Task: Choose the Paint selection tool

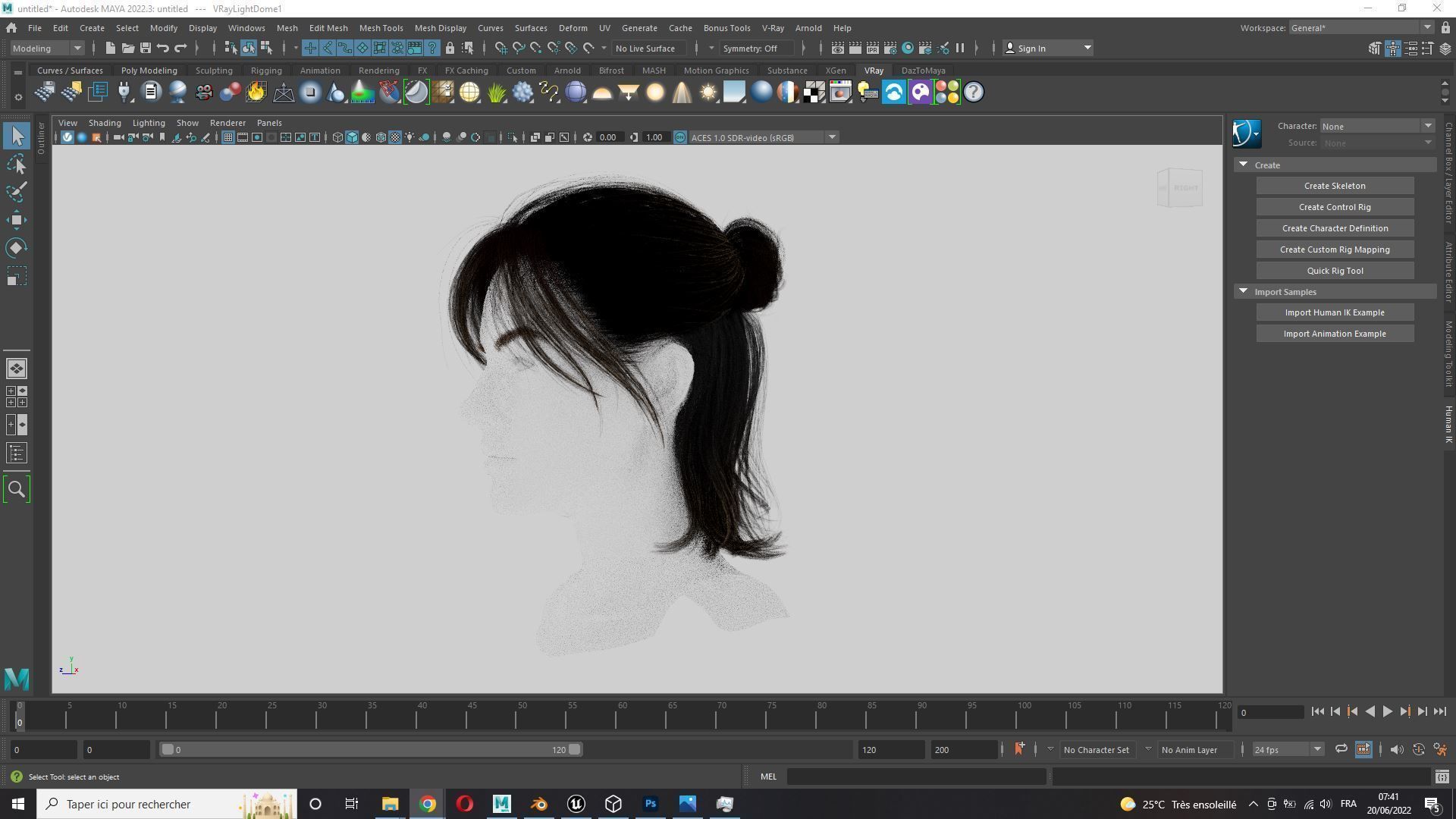Action: click(17, 192)
